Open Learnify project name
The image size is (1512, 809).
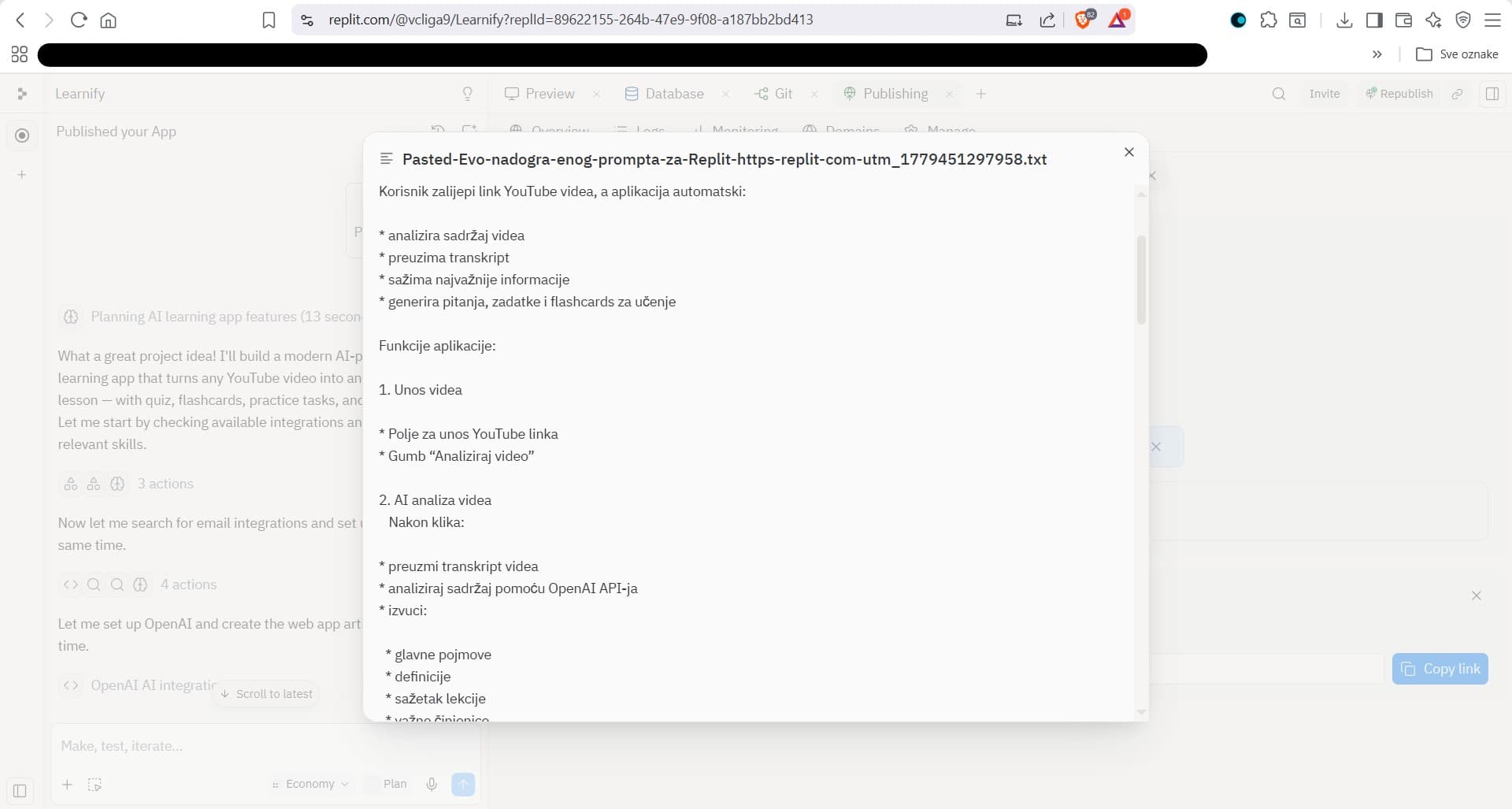click(x=80, y=94)
